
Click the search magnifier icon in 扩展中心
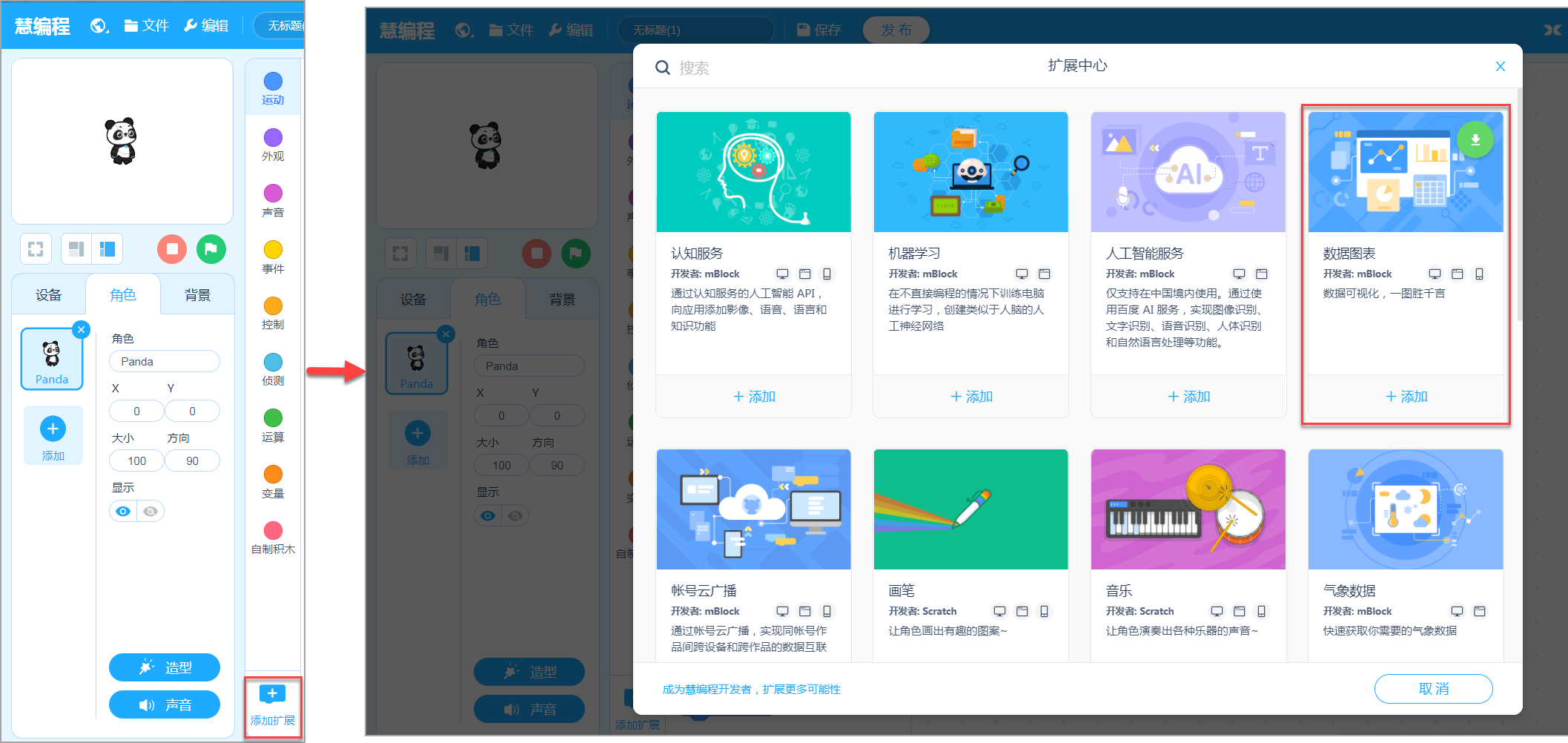[x=662, y=68]
